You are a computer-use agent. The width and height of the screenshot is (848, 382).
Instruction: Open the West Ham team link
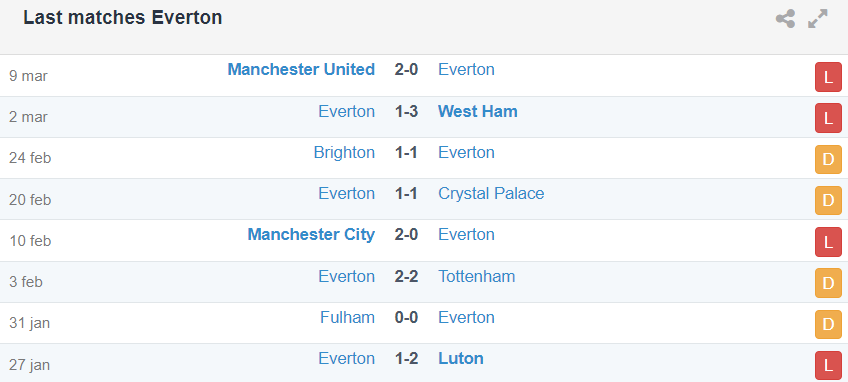(x=478, y=111)
